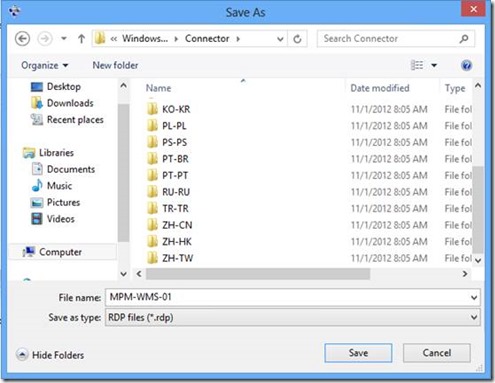Open the Documents library
The image size is (495, 383).
click(63, 169)
